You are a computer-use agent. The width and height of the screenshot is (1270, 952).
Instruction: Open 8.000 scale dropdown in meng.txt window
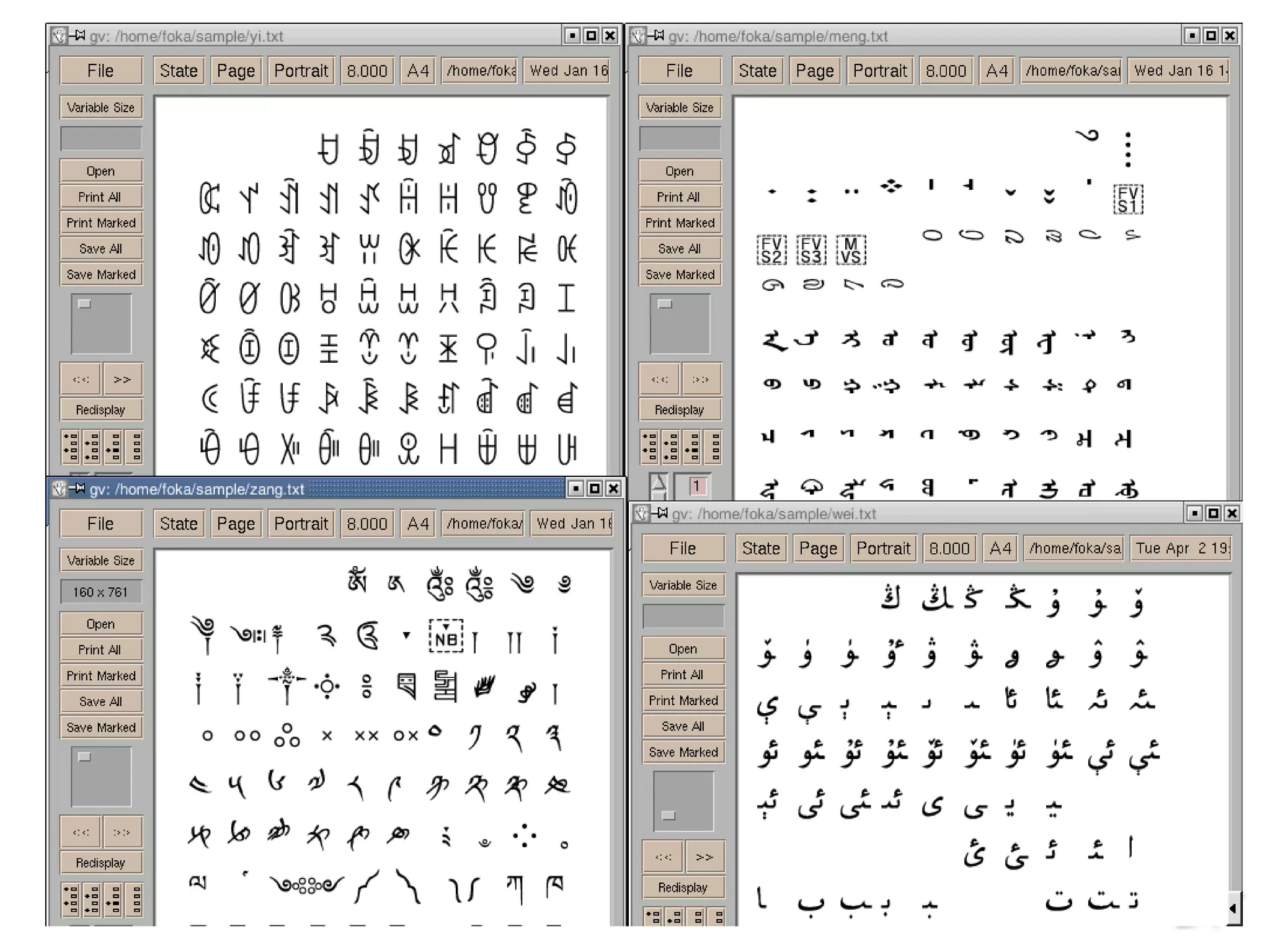click(945, 71)
